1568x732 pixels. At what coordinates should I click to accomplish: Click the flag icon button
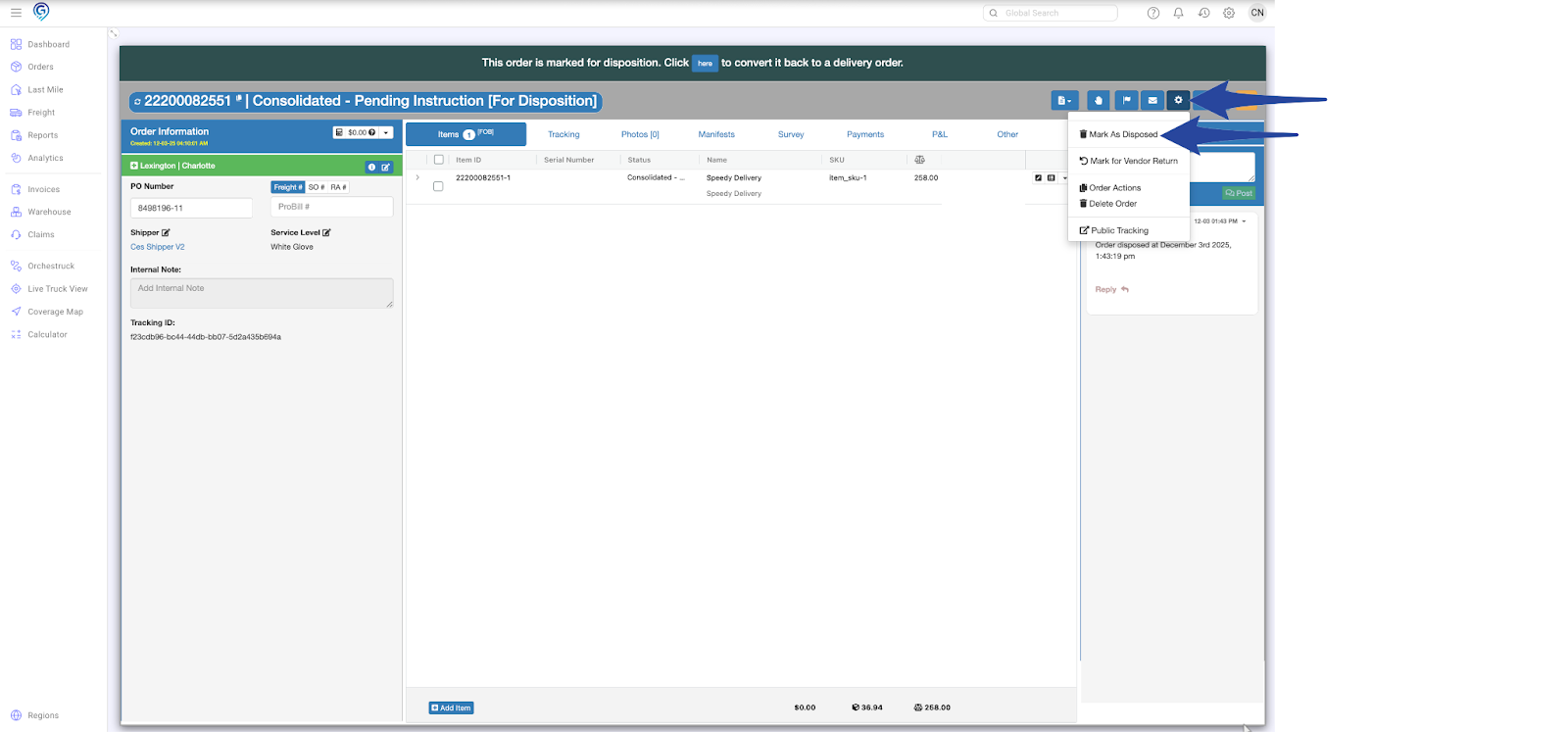[x=1126, y=100]
